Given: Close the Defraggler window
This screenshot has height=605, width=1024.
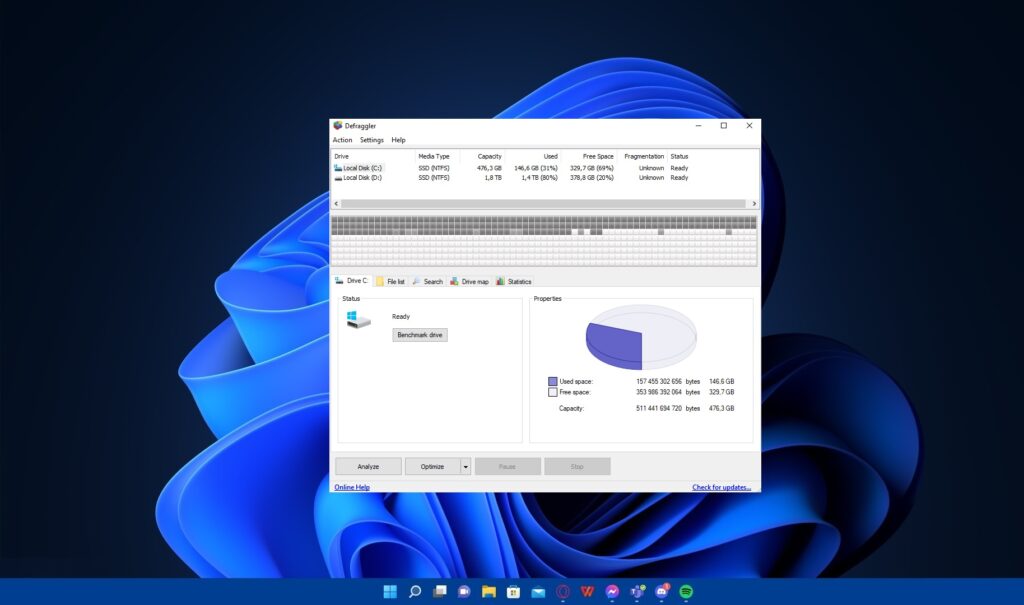Looking at the screenshot, I should click(x=749, y=125).
